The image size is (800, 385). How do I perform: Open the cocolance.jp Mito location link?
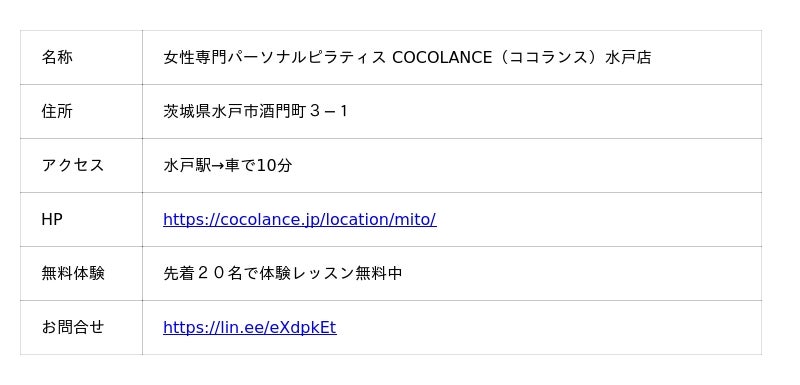click(299, 219)
